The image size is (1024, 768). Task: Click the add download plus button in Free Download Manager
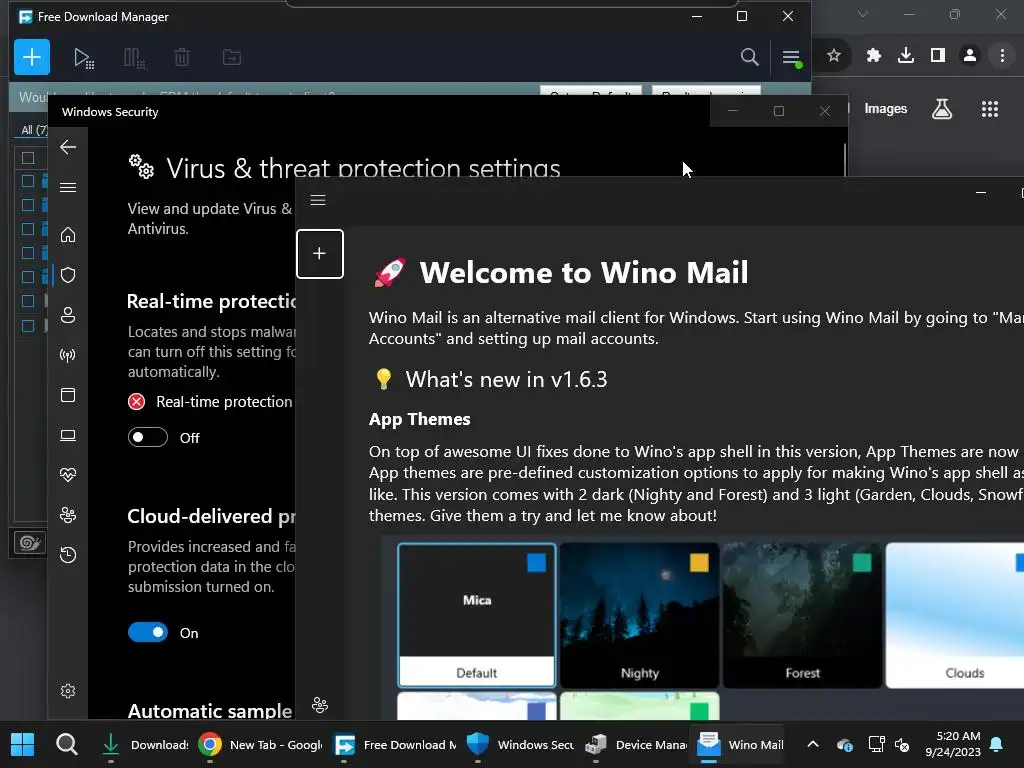click(x=31, y=57)
